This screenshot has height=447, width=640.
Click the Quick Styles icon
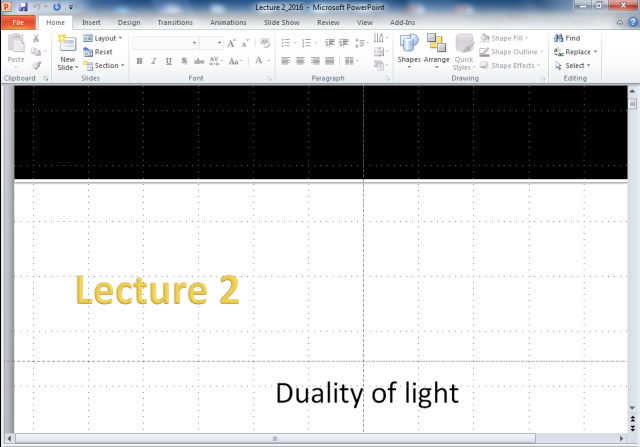pos(464,43)
